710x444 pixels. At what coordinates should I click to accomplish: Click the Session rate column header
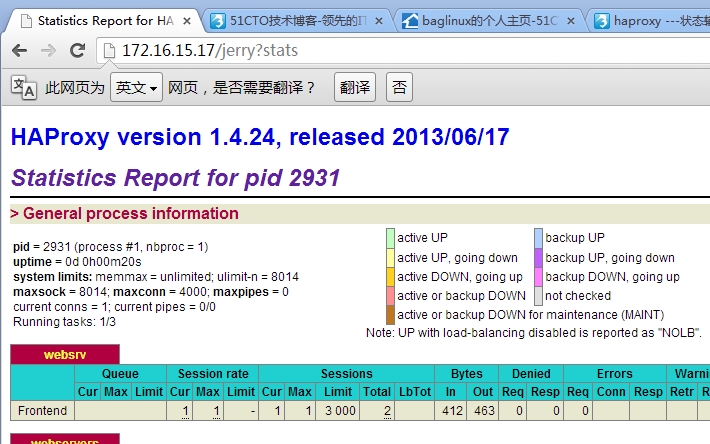tap(213, 373)
